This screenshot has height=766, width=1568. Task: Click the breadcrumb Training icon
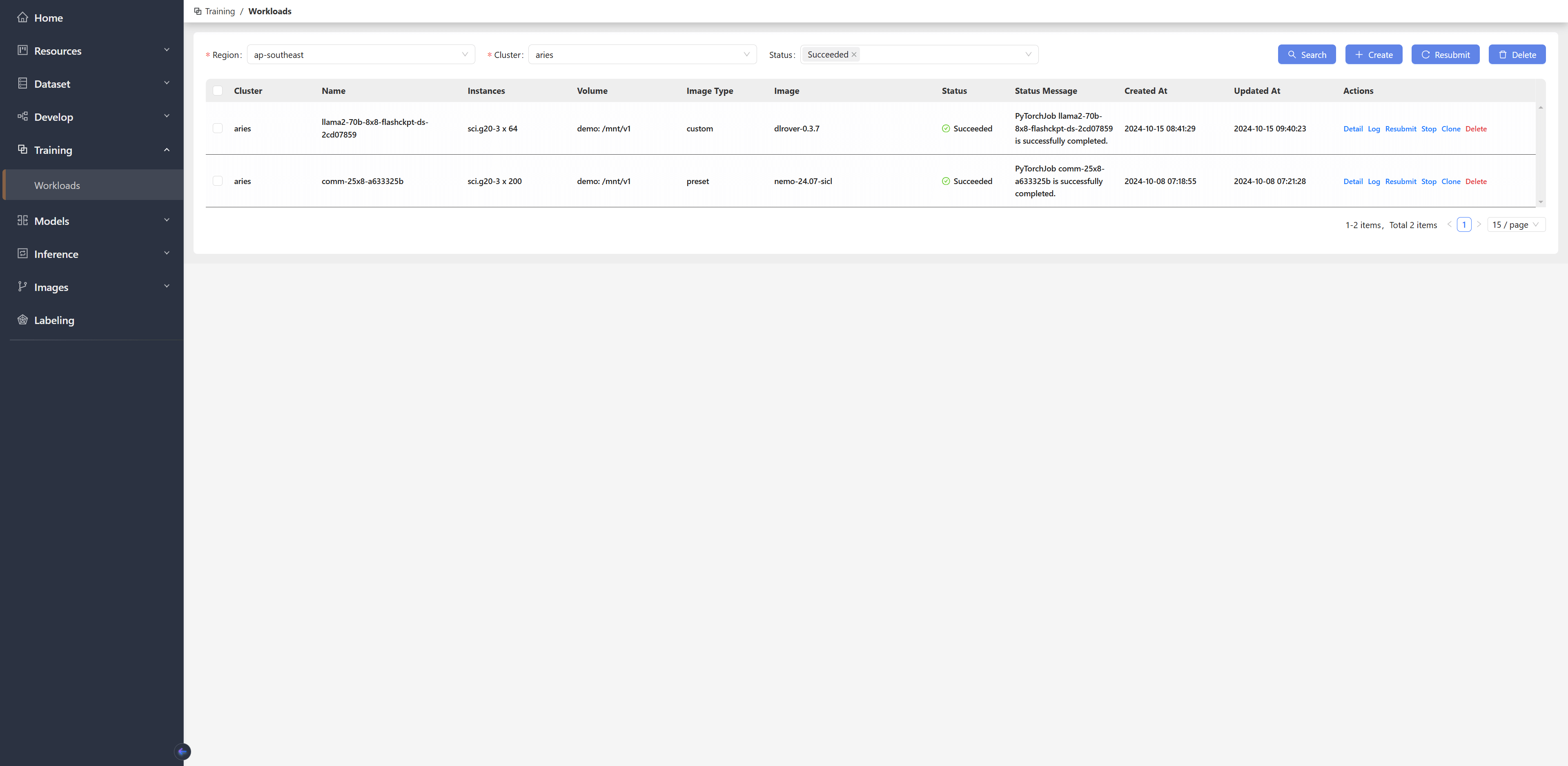click(x=198, y=11)
